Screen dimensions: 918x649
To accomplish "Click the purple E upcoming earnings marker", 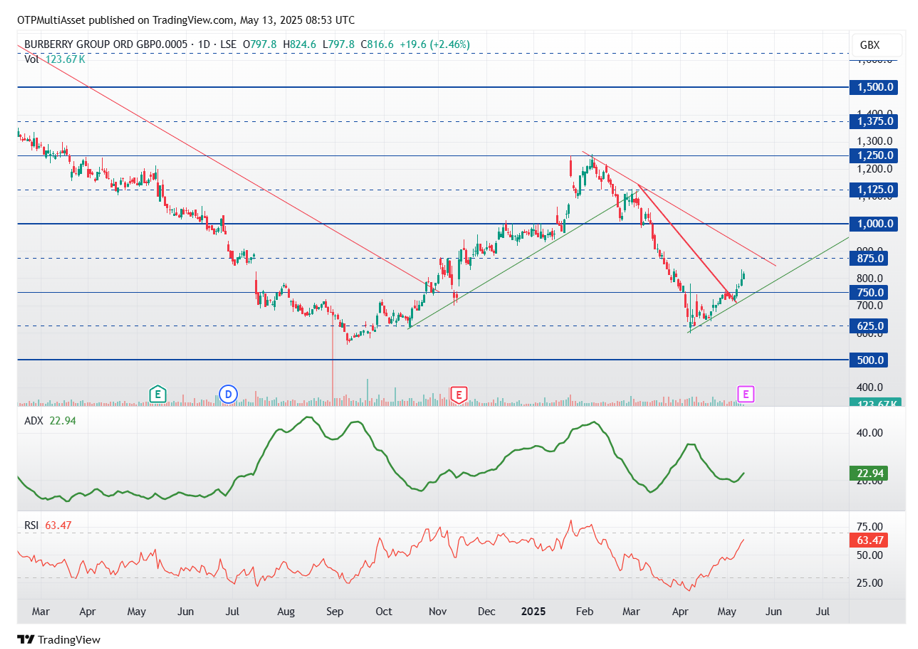I will coord(745,394).
